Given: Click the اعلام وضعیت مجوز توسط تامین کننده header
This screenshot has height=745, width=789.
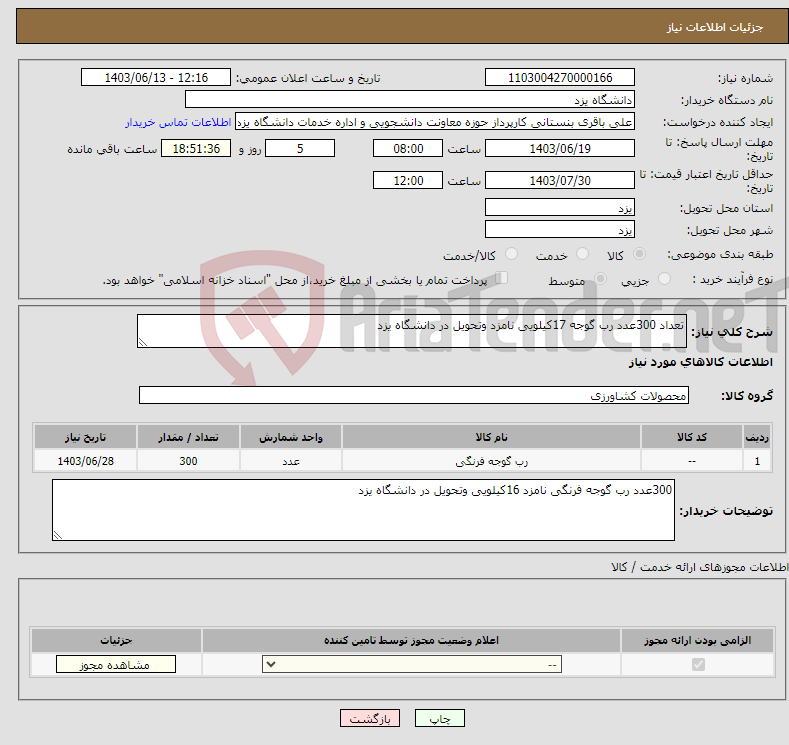Looking at the screenshot, I should coord(411,640).
